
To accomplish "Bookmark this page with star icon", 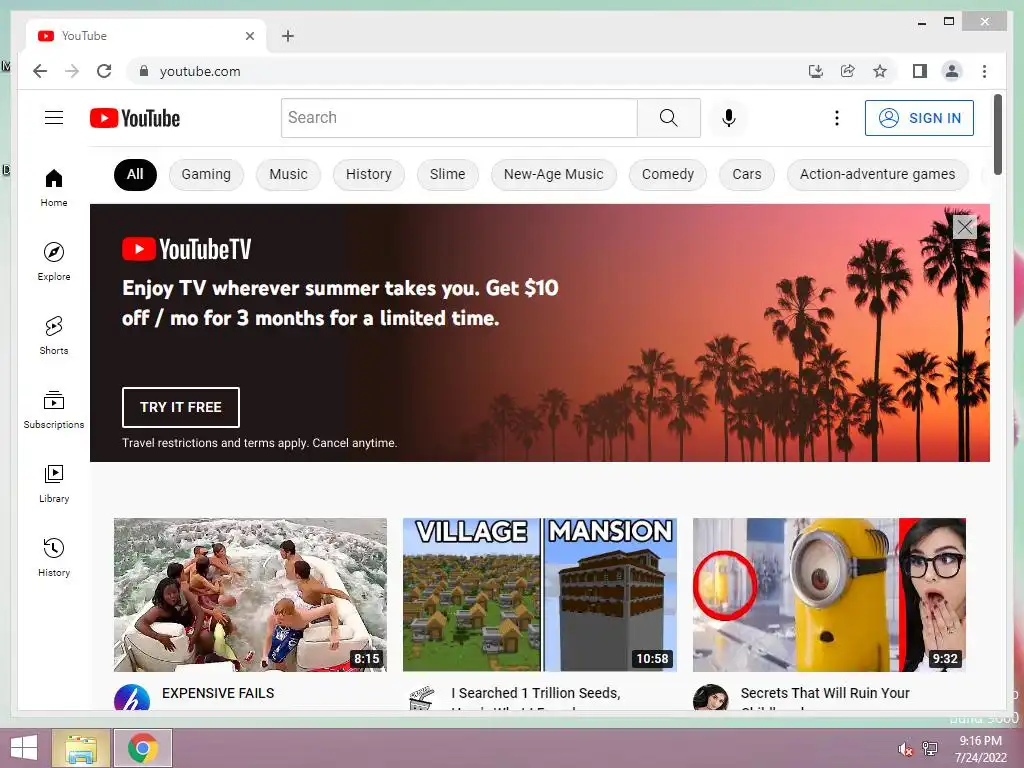I will [x=880, y=71].
